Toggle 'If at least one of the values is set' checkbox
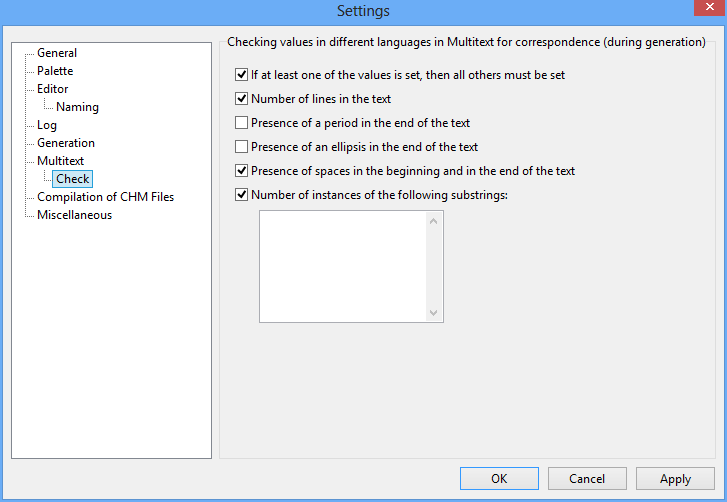The image size is (727, 502). [x=242, y=75]
